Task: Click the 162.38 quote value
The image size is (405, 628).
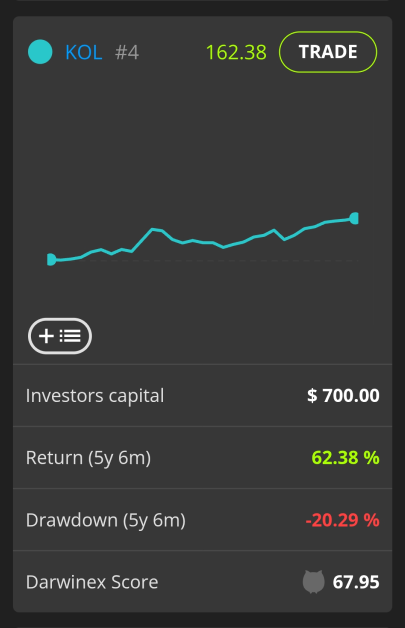Action: point(236,52)
